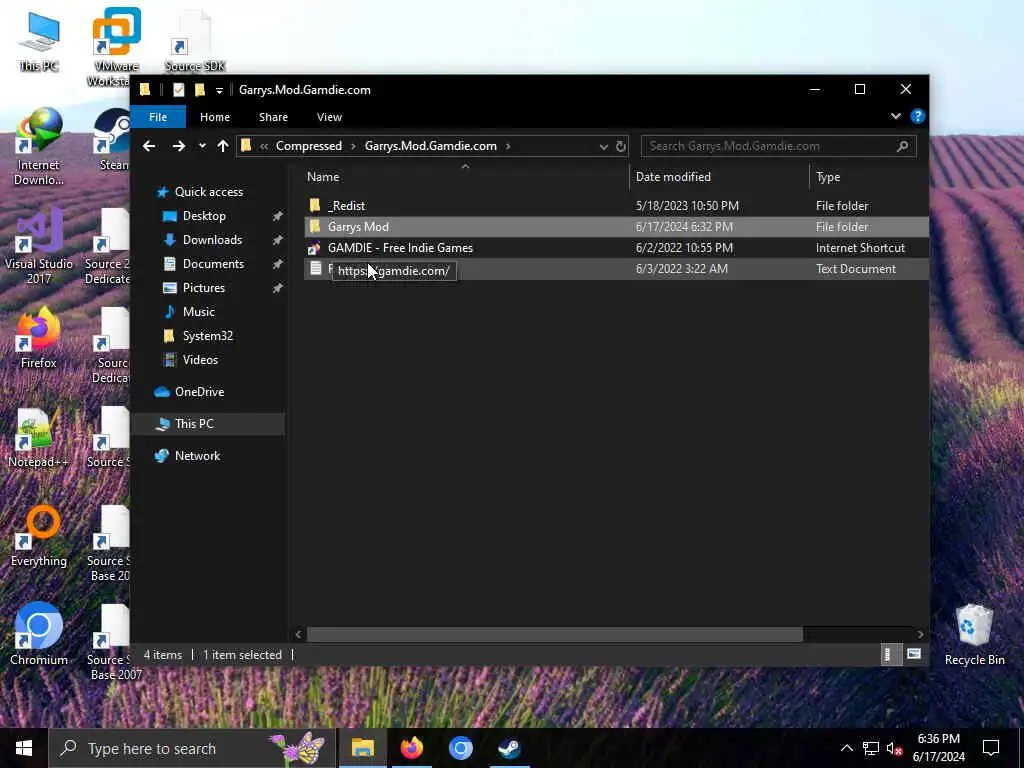1024x768 pixels.
Task: Expand the ribbon with chevron
Action: tap(895, 116)
